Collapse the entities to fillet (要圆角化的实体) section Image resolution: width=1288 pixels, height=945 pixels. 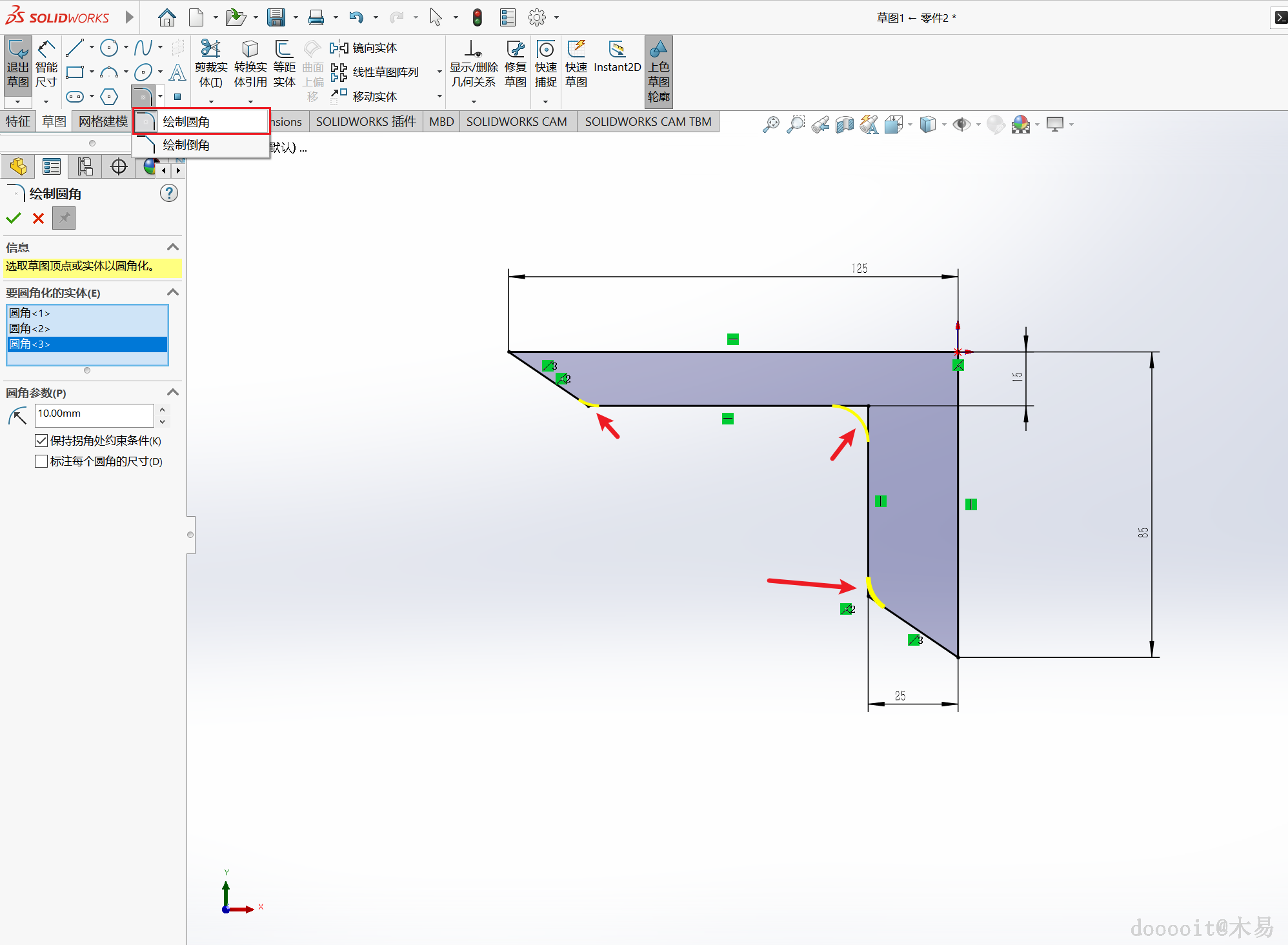(172, 292)
